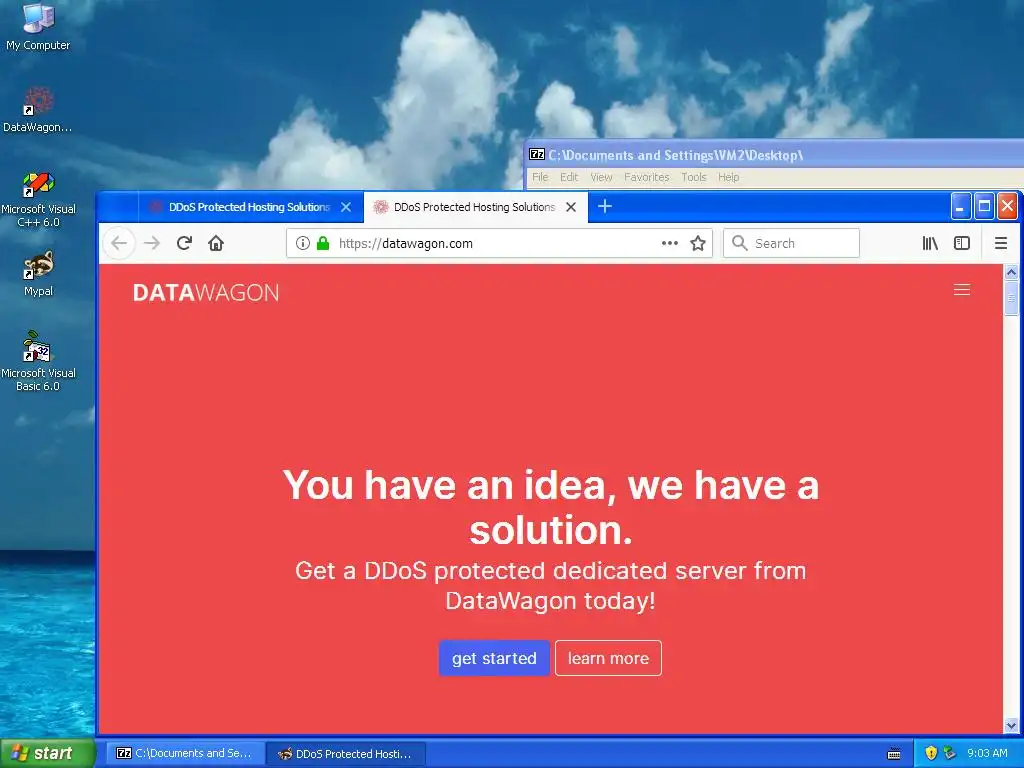This screenshot has height=768, width=1024.
Task: Click into the browser Search box
Action: point(791,244)
